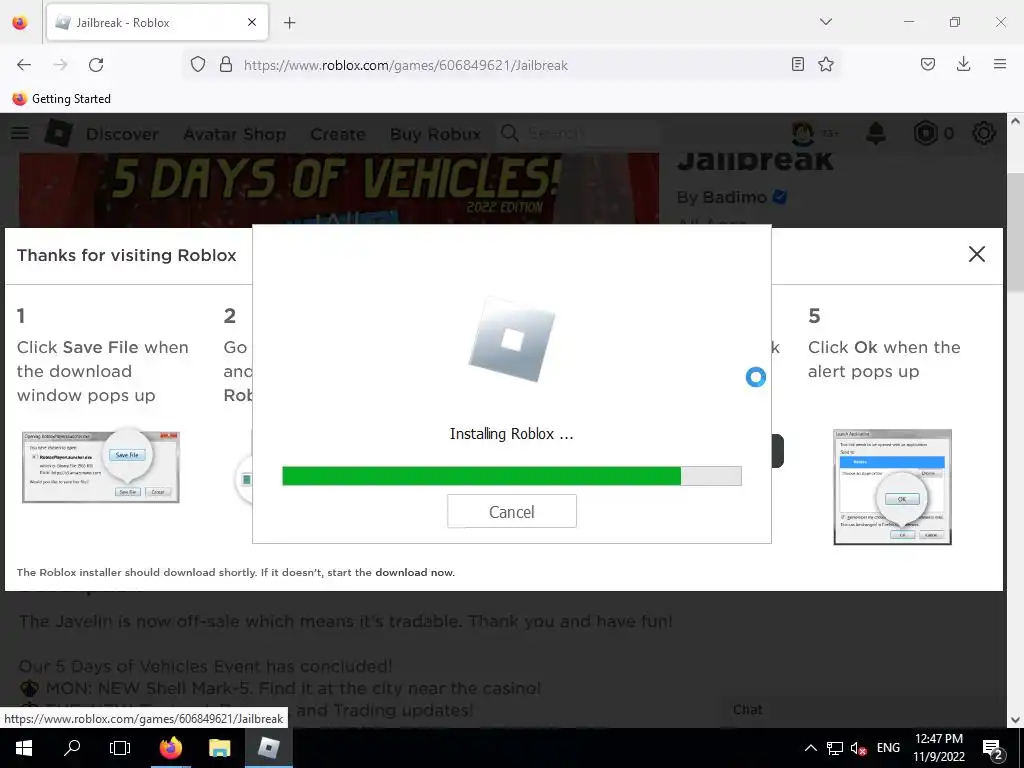Open File Explorer from taskbar
Image resolution: width=1024 pixels, height=768 pixels.
219,748
